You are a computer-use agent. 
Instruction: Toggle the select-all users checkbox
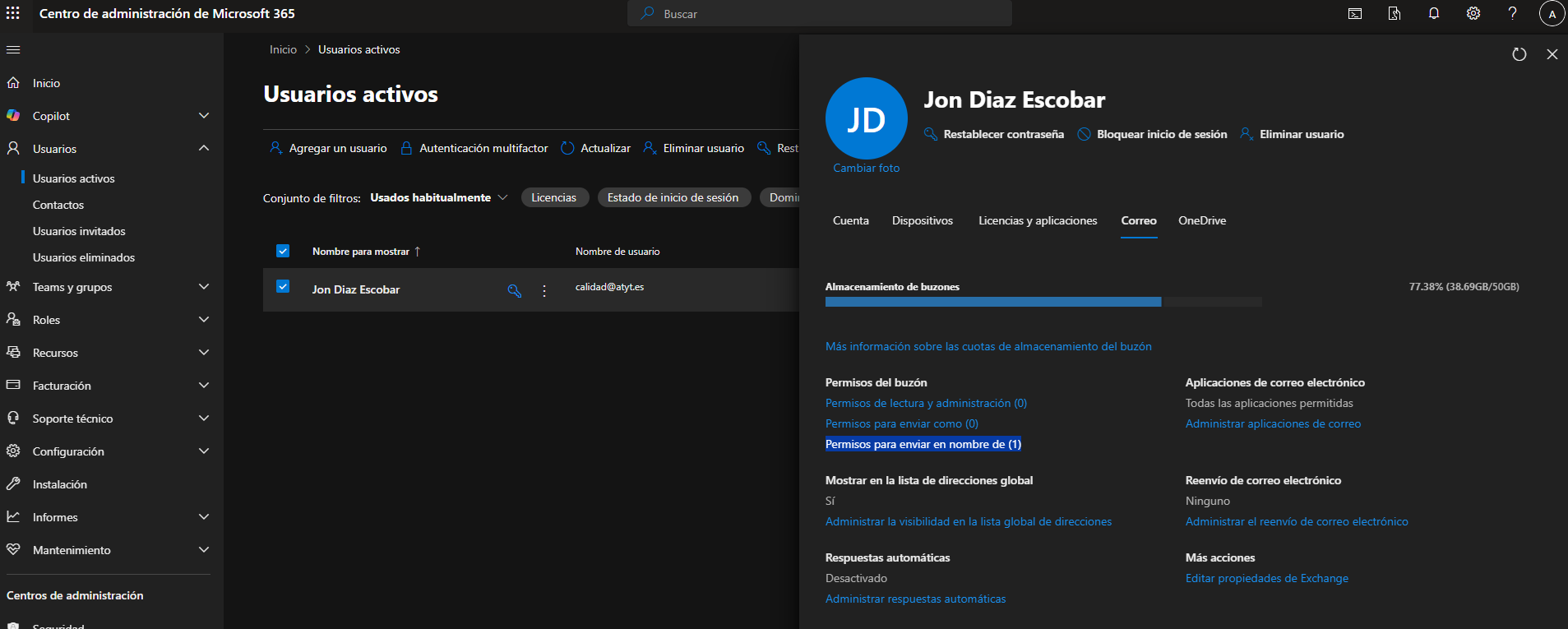[283, 251]
